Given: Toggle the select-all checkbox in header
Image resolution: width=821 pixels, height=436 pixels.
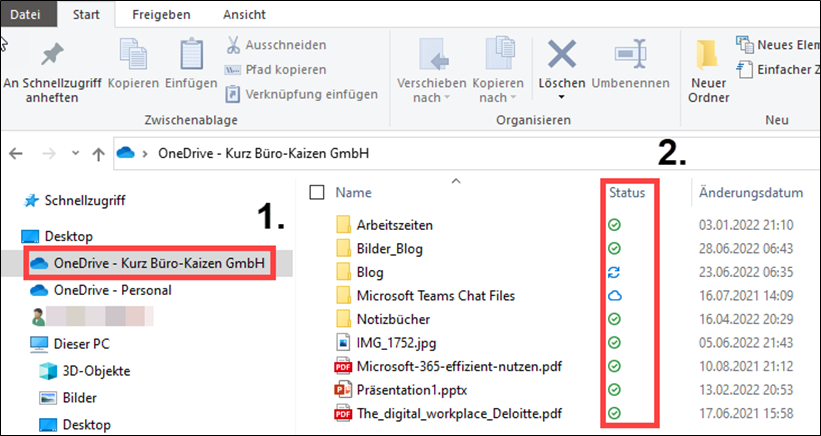Looking at the screenshot, I should tap(317, 193).
